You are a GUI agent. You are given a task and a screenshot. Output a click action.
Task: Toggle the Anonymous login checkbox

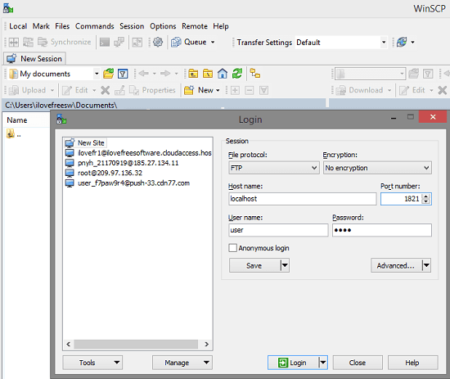[x=233, y=248]
